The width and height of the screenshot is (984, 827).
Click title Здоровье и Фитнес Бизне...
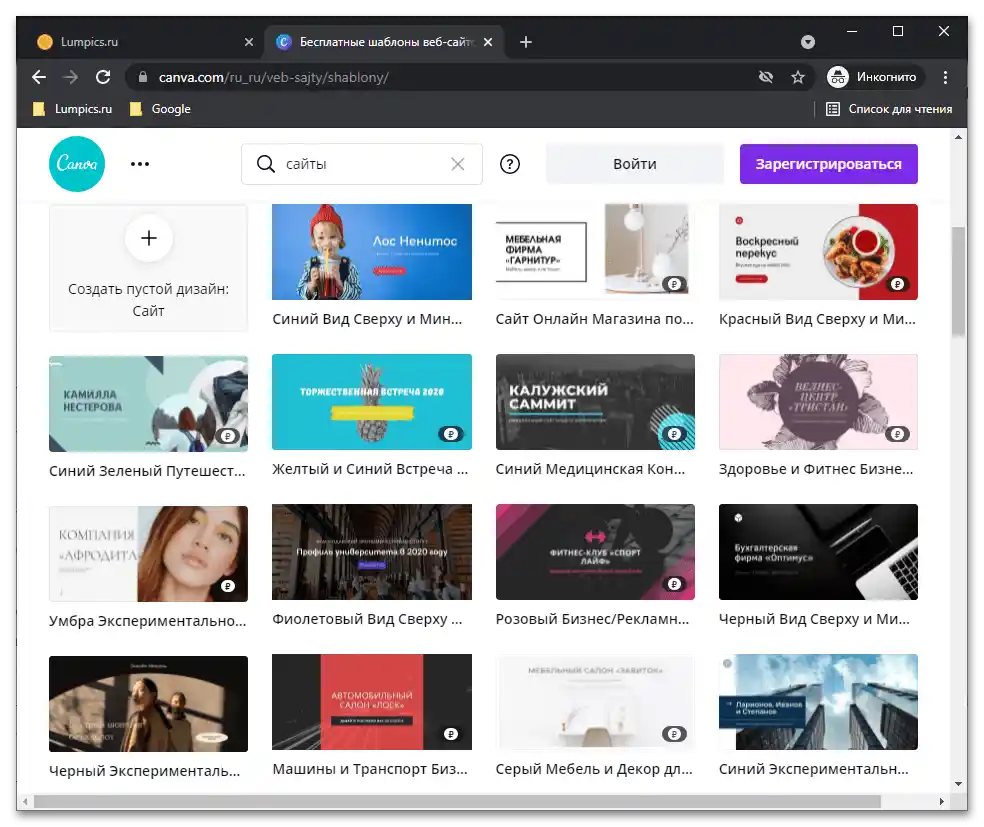[x=816, y=469]
